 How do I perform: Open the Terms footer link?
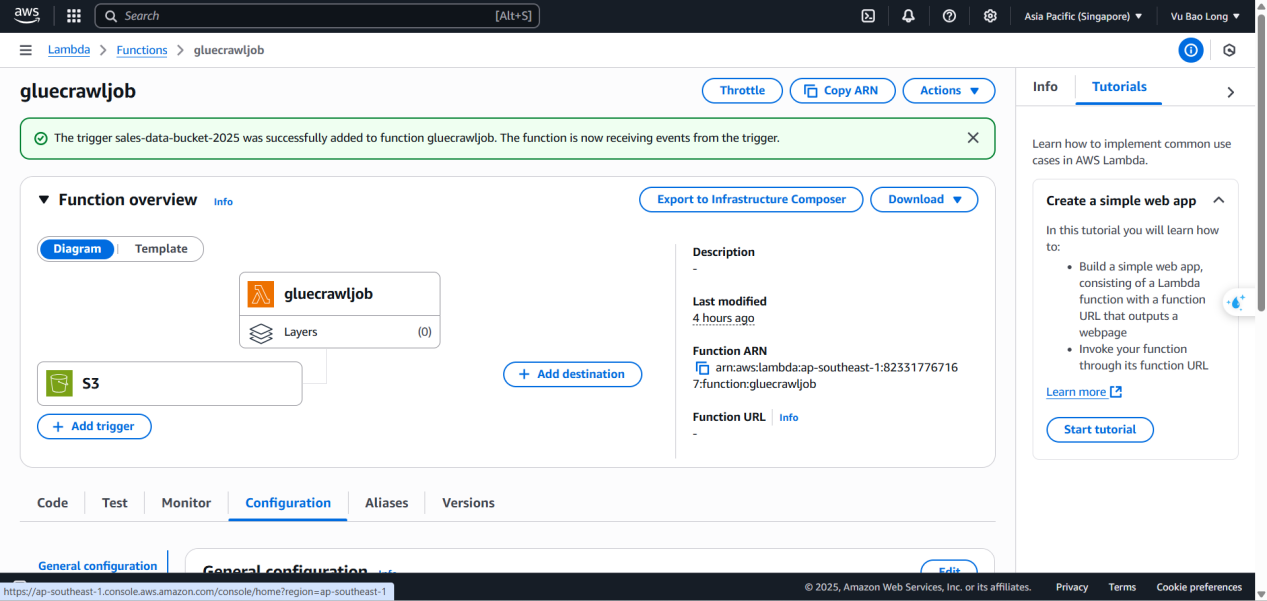pos(1122,588)
